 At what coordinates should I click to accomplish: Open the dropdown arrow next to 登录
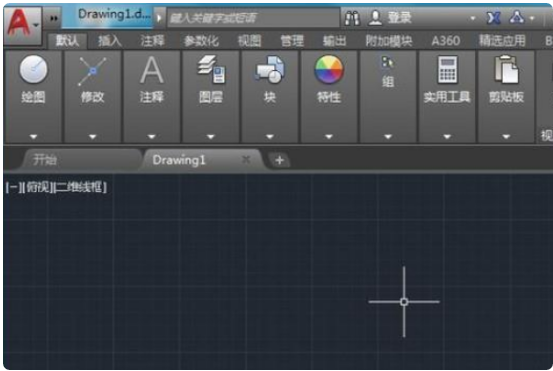[x=473, y=18]
